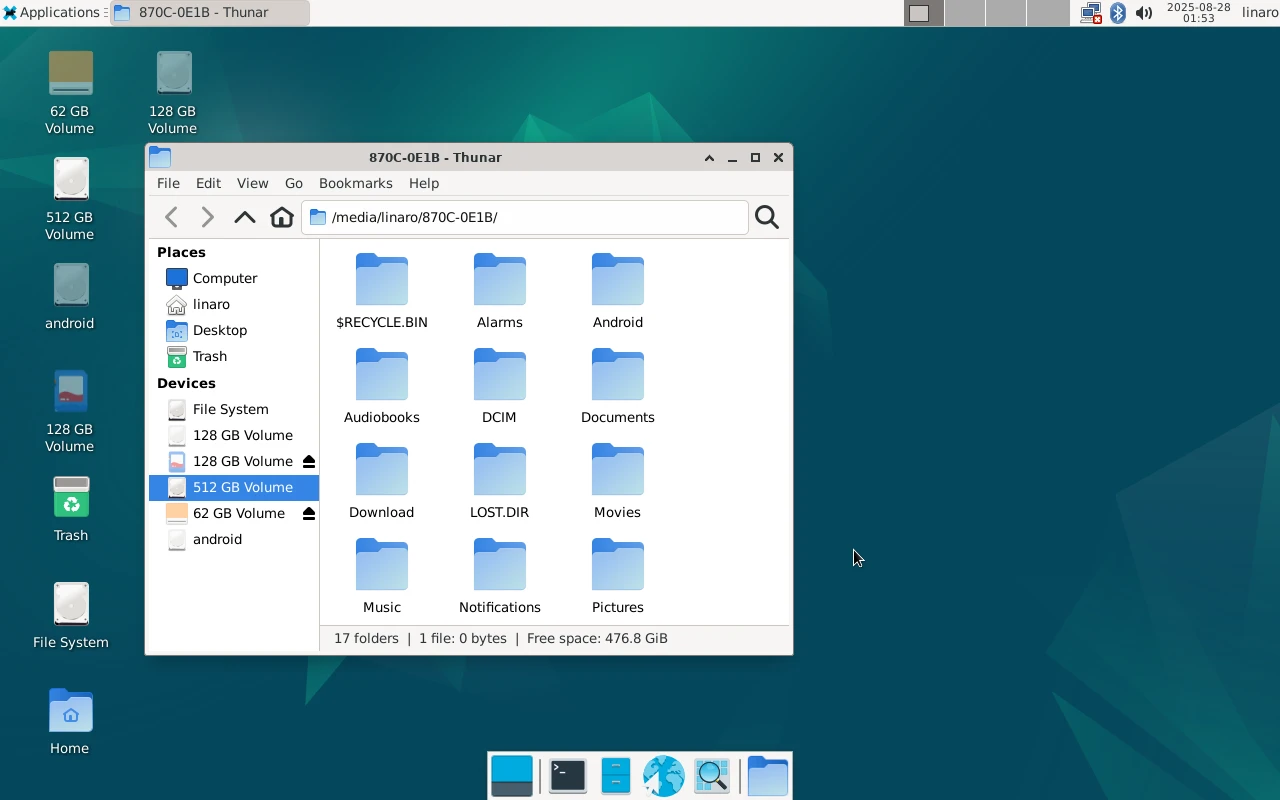The height and width of the screenshot is (800, 1280).
Task: Click the path bar showing /media/linaro/870C-0E1B/
Action: pos(525,217)
